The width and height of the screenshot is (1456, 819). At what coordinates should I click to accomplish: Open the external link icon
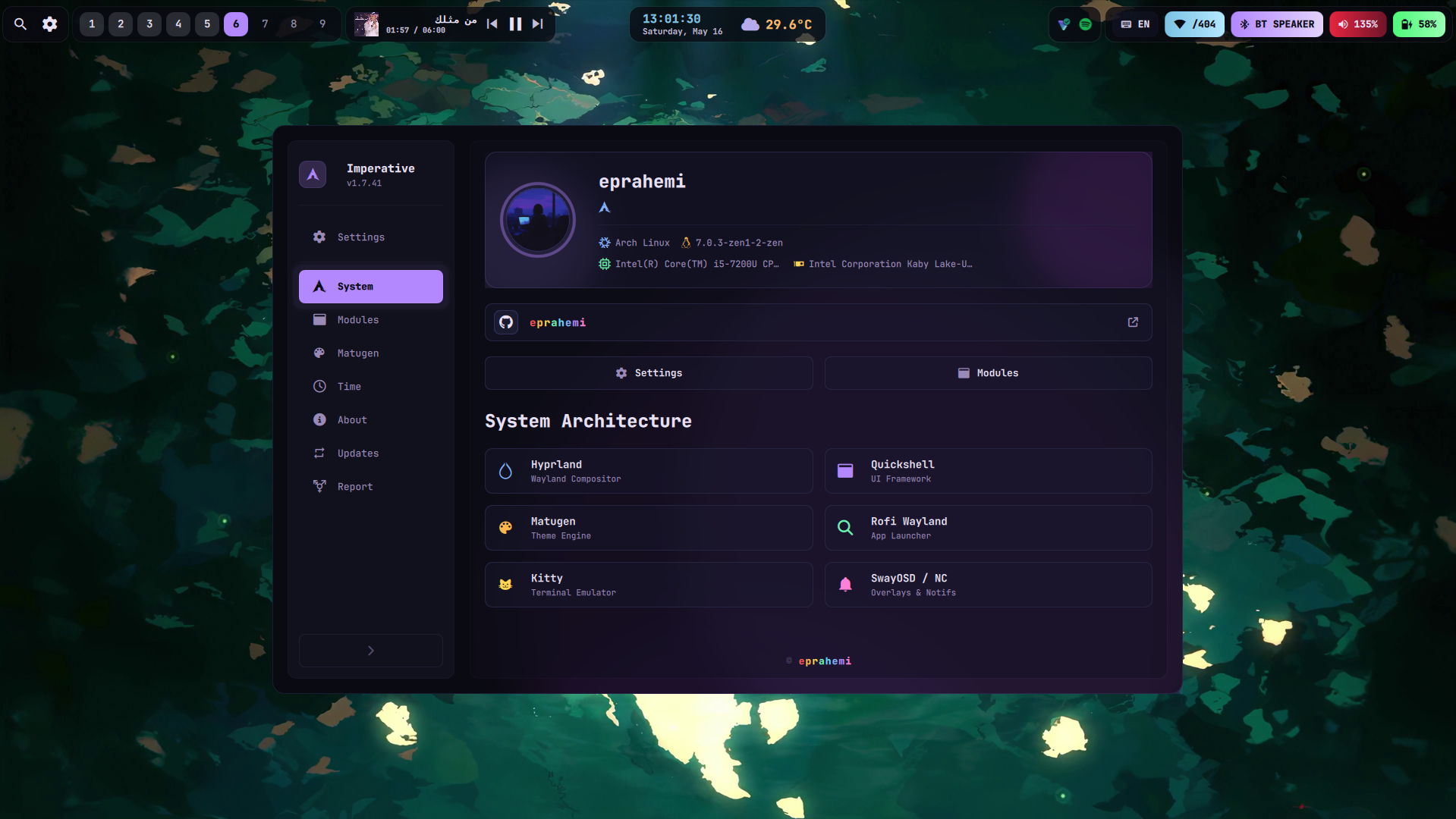(1133, 322)
